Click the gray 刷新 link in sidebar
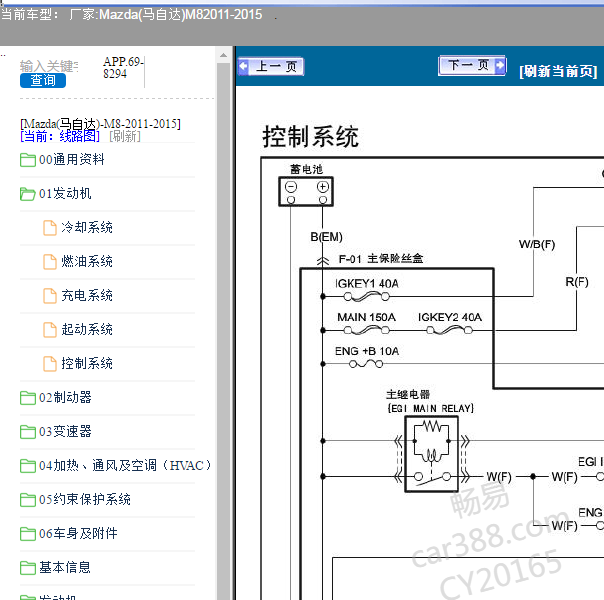The height and width of the screenshot is (600, 604). tap(125, 136)
